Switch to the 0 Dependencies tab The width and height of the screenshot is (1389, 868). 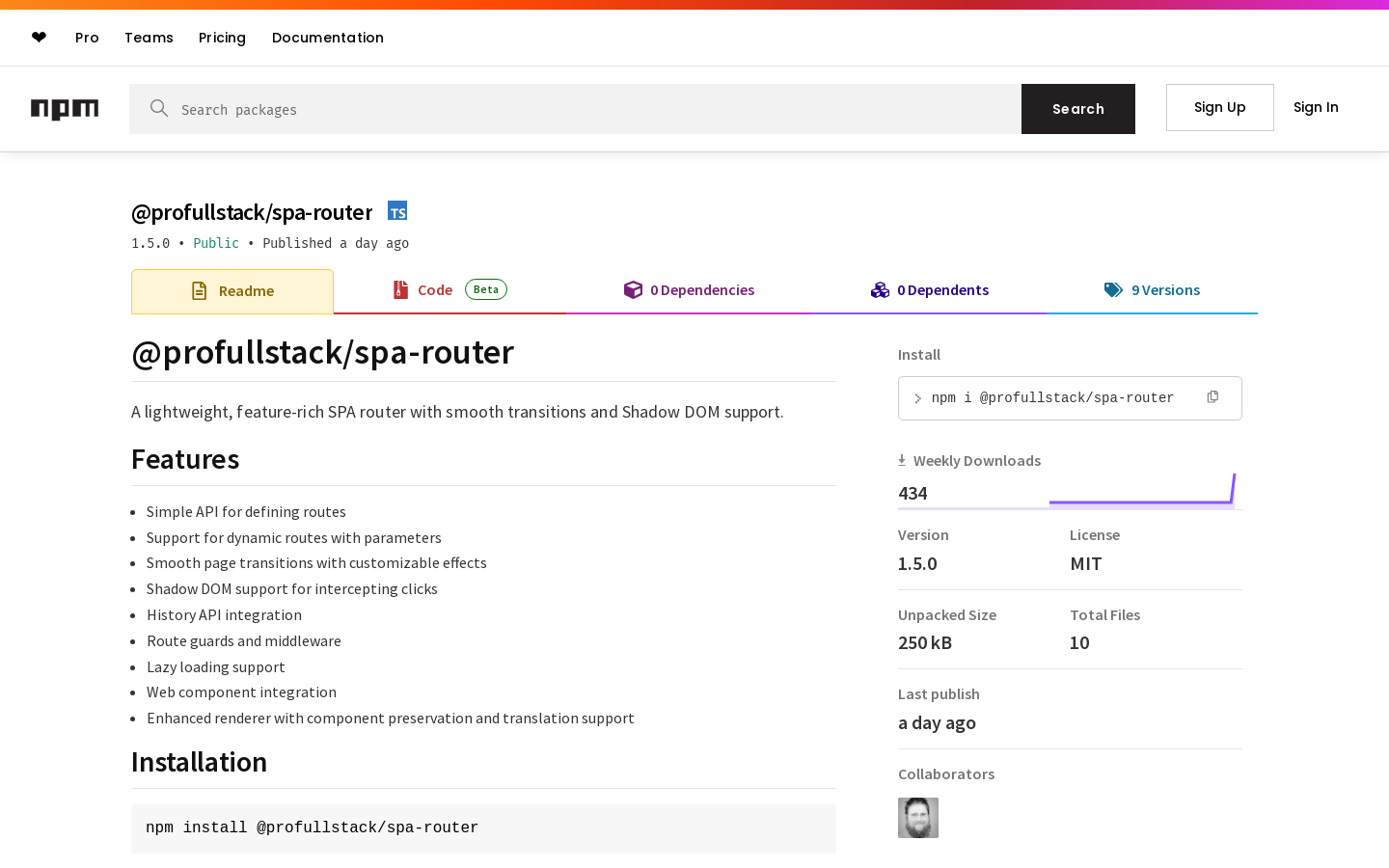click(689, 290)
